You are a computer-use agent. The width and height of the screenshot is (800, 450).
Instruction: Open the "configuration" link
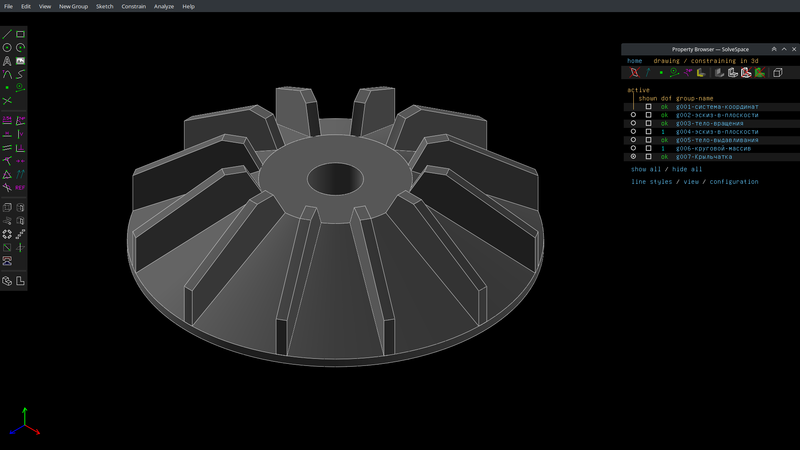click(734, 182)
